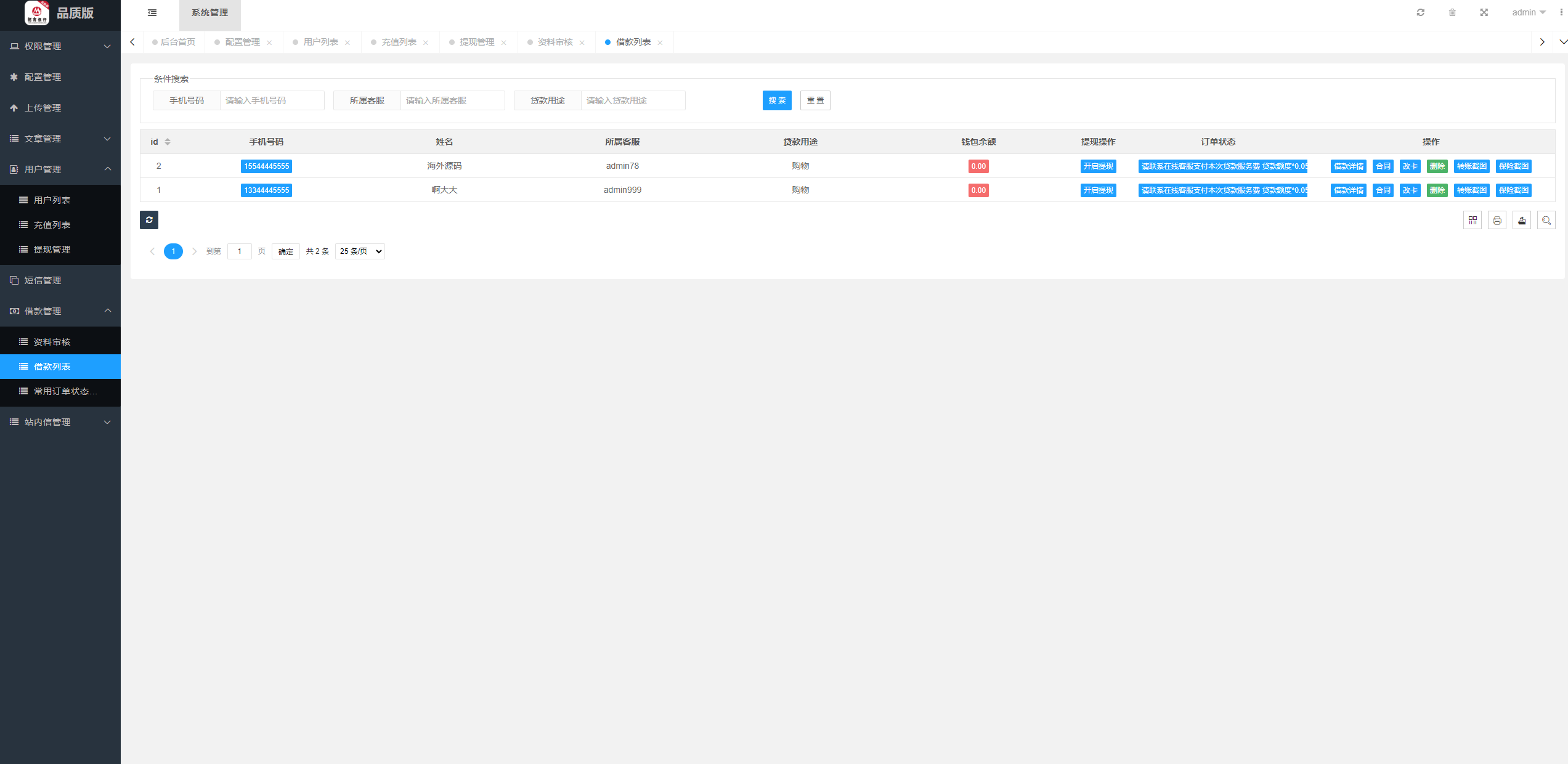Click the print table icon
Viewport: 1568px width, 764px height.
1497,221
